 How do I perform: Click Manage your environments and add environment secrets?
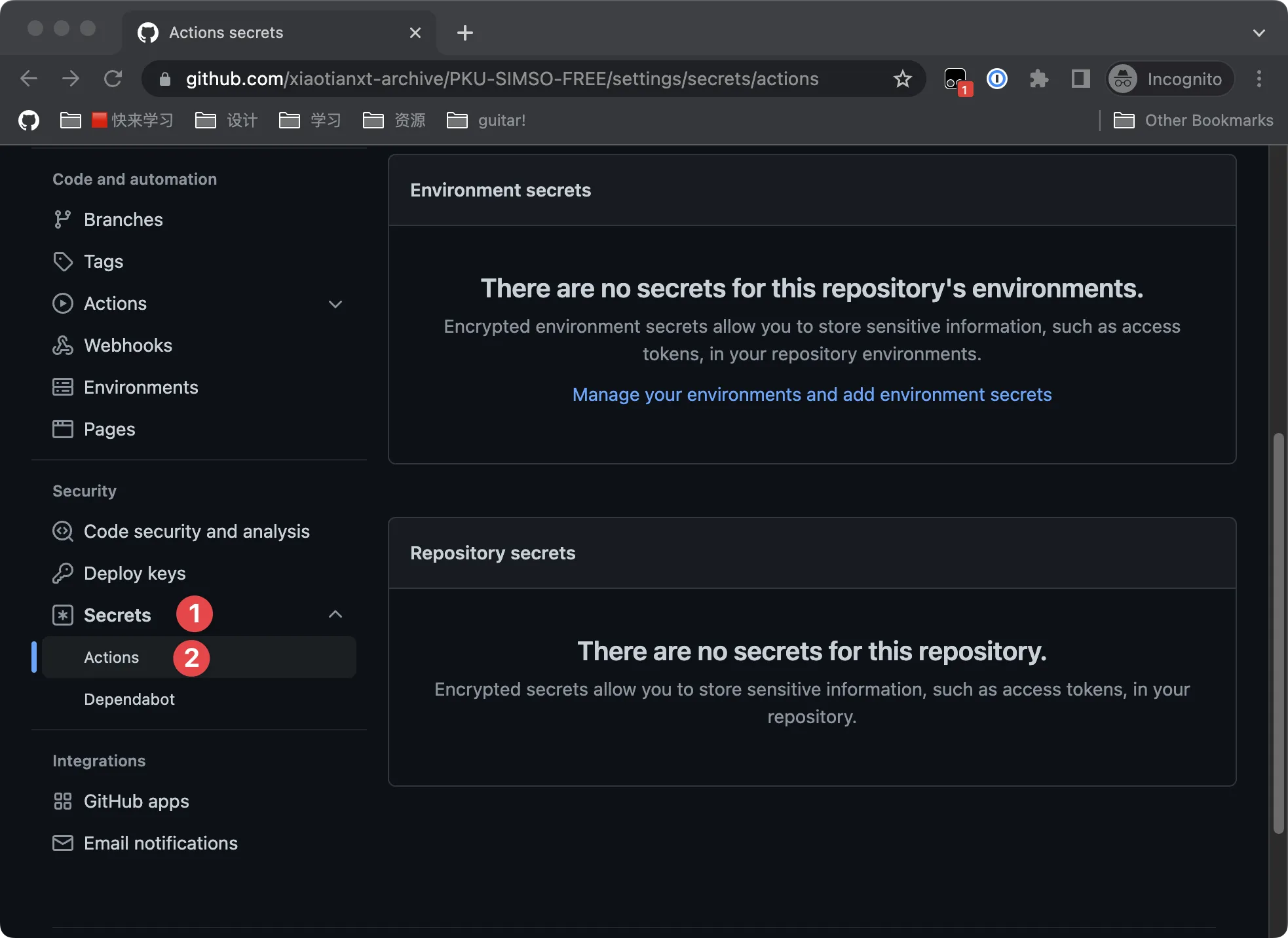[x=812, y=394]
